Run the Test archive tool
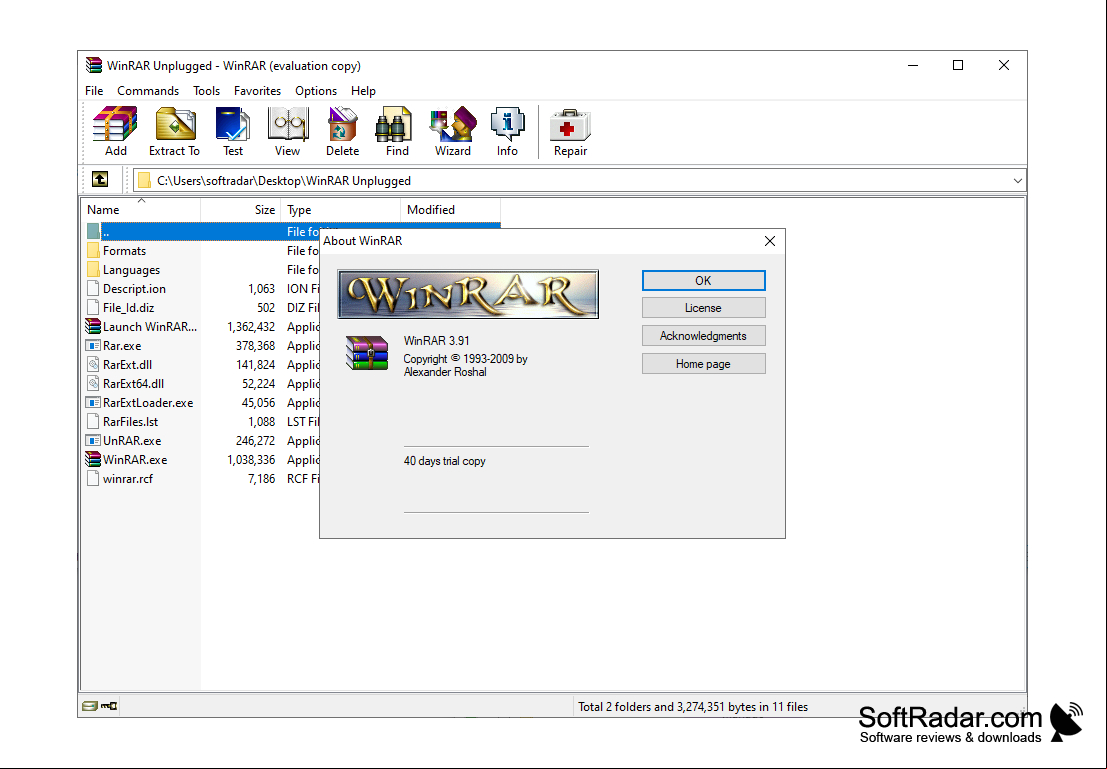1107x769 pixels. tap(233, 131)
